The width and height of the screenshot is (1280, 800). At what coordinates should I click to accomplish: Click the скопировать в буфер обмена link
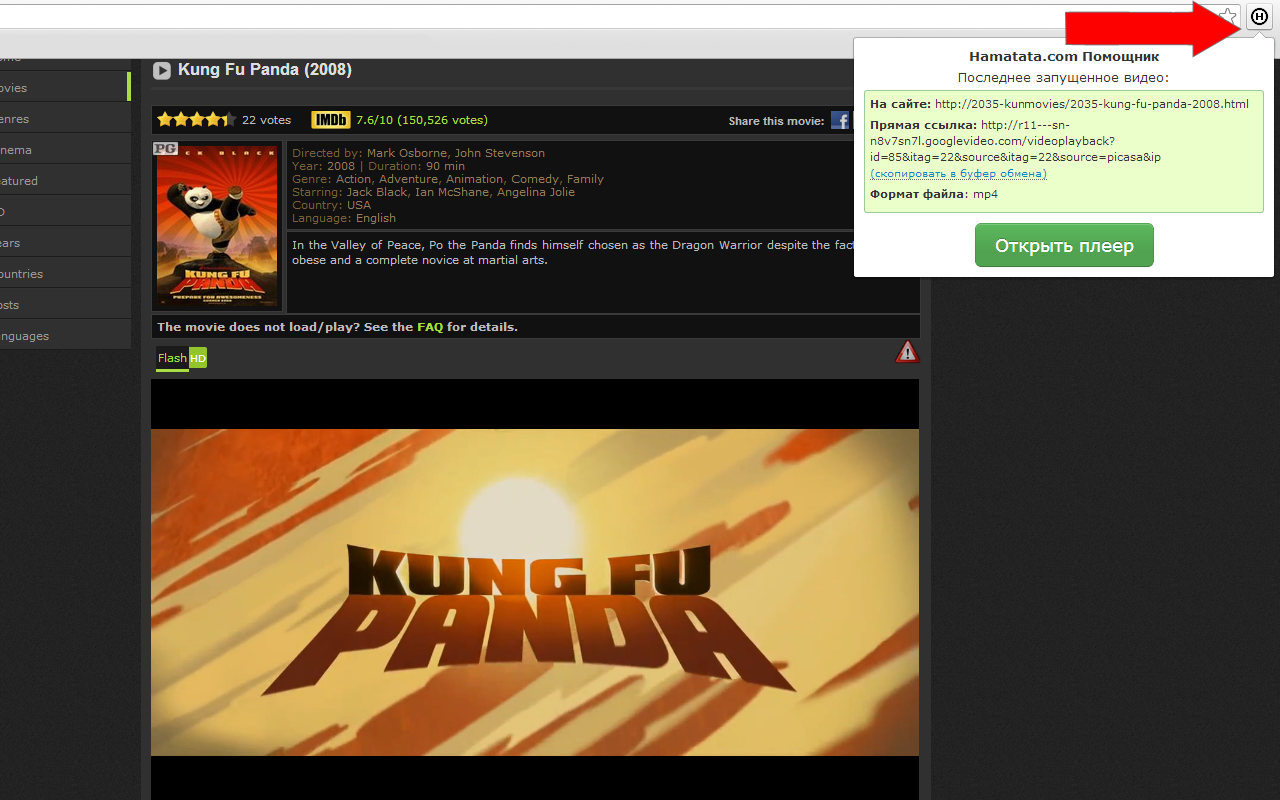(x=958, y=174)
